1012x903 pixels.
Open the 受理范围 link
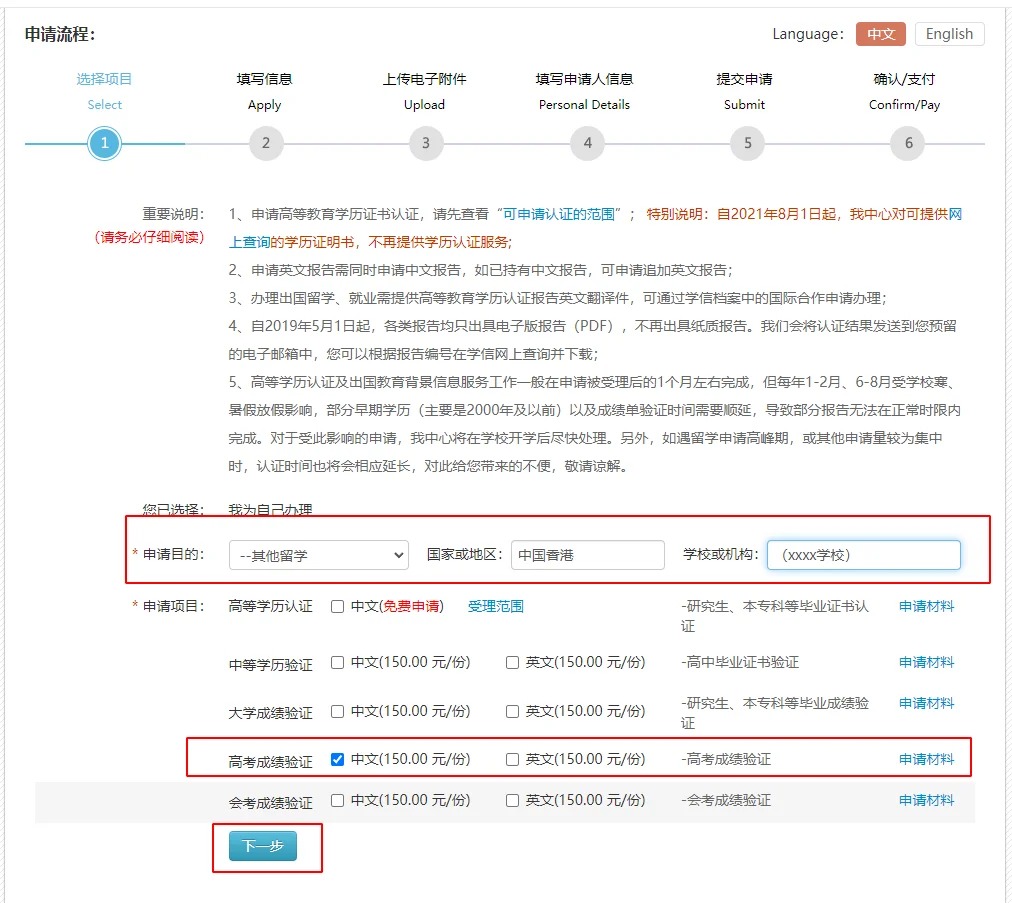coord(496,606)
